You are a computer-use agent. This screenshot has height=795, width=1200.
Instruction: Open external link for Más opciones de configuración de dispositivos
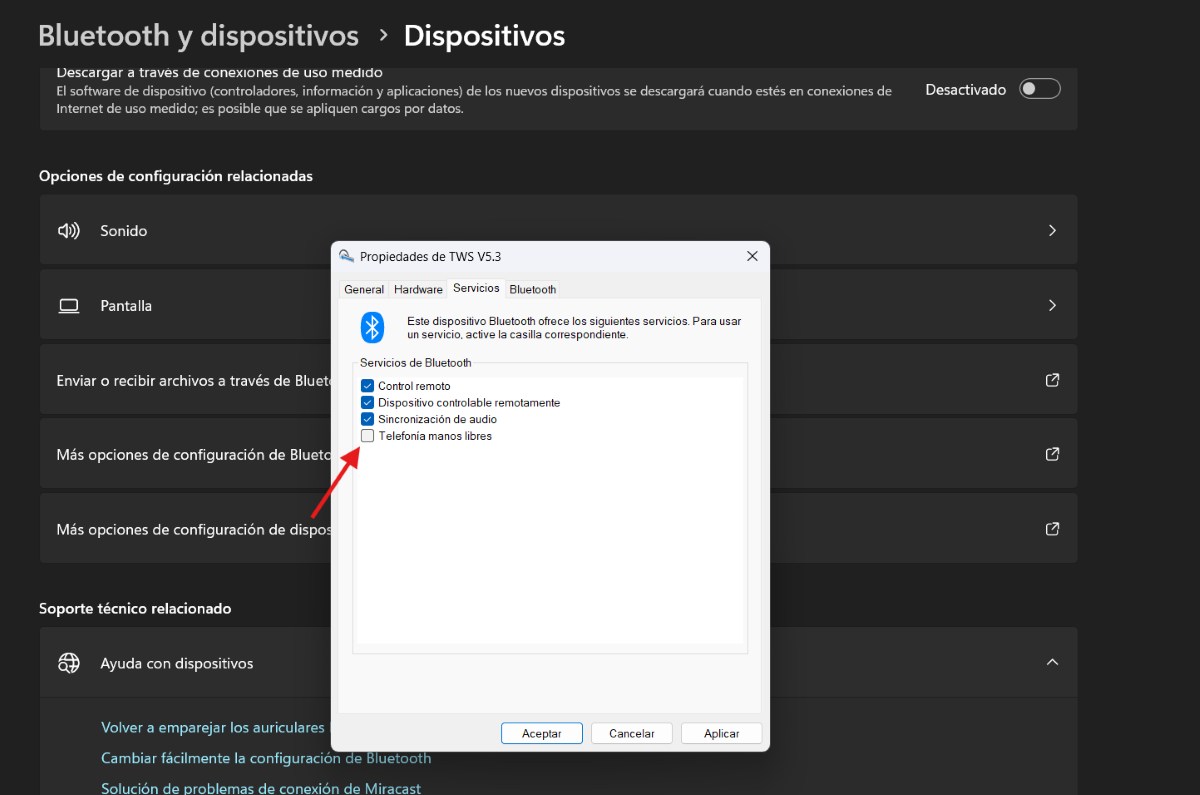pyautogui.click(x=1052, y=529)
